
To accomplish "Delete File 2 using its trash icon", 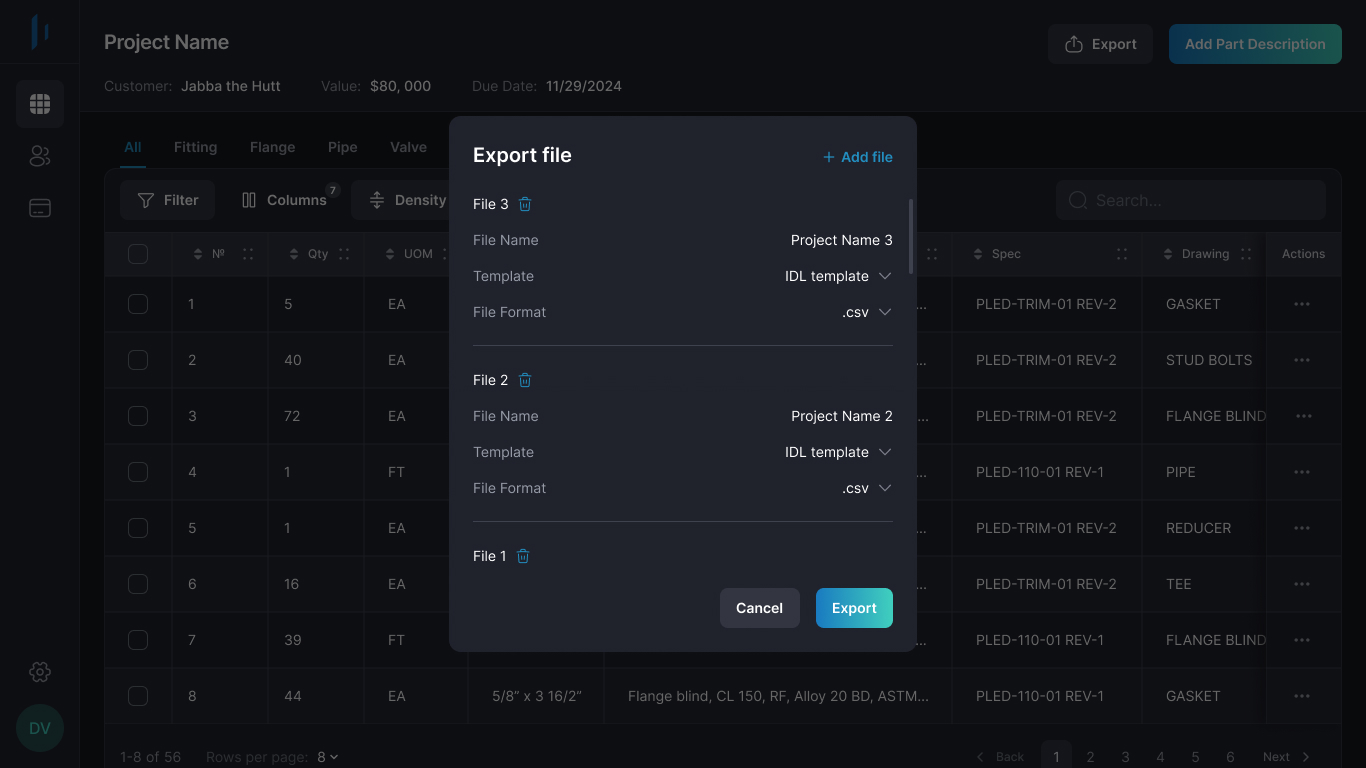I will (524, 380).
